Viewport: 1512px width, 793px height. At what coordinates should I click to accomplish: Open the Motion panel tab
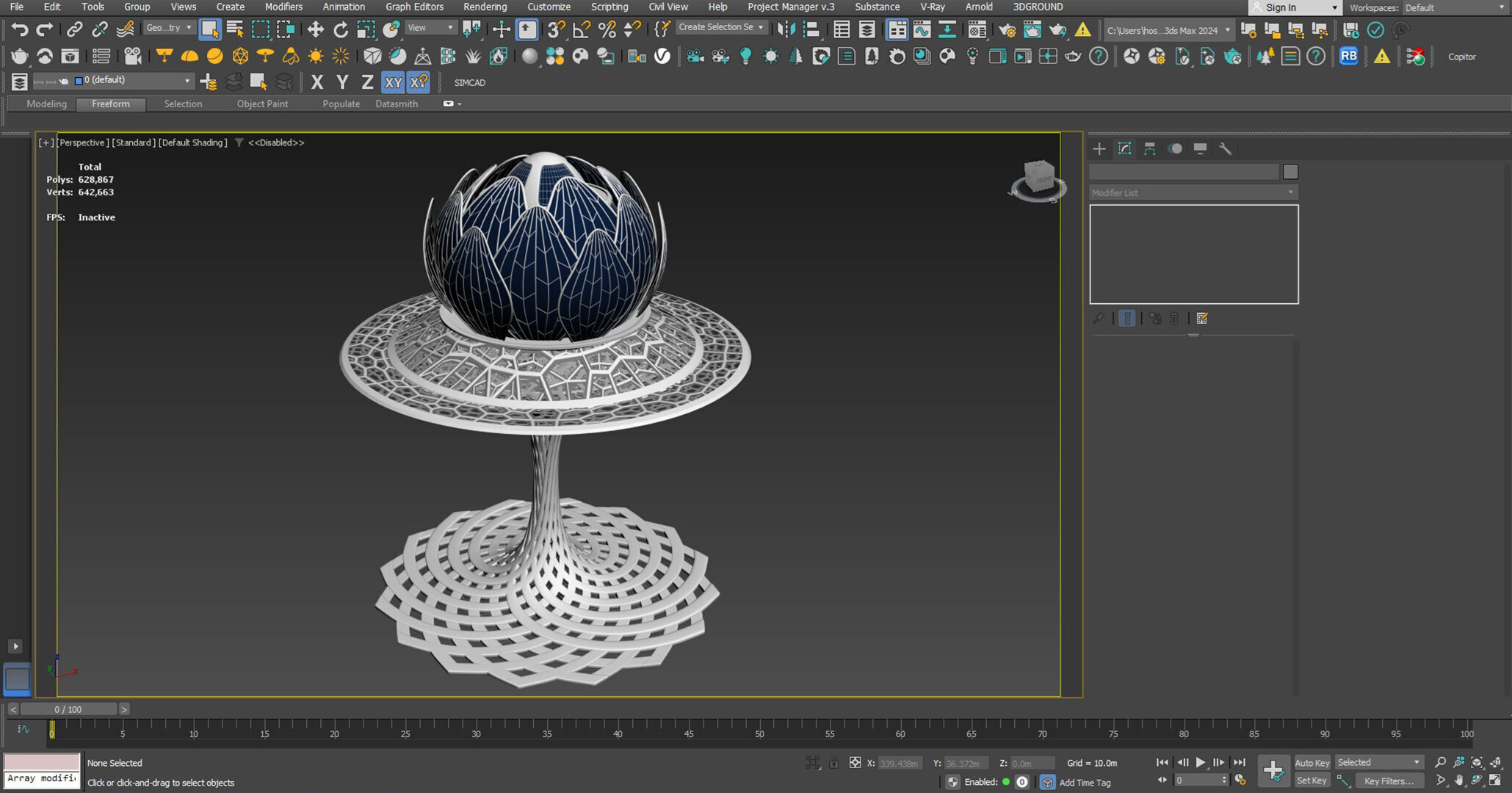coord(1175,148)
